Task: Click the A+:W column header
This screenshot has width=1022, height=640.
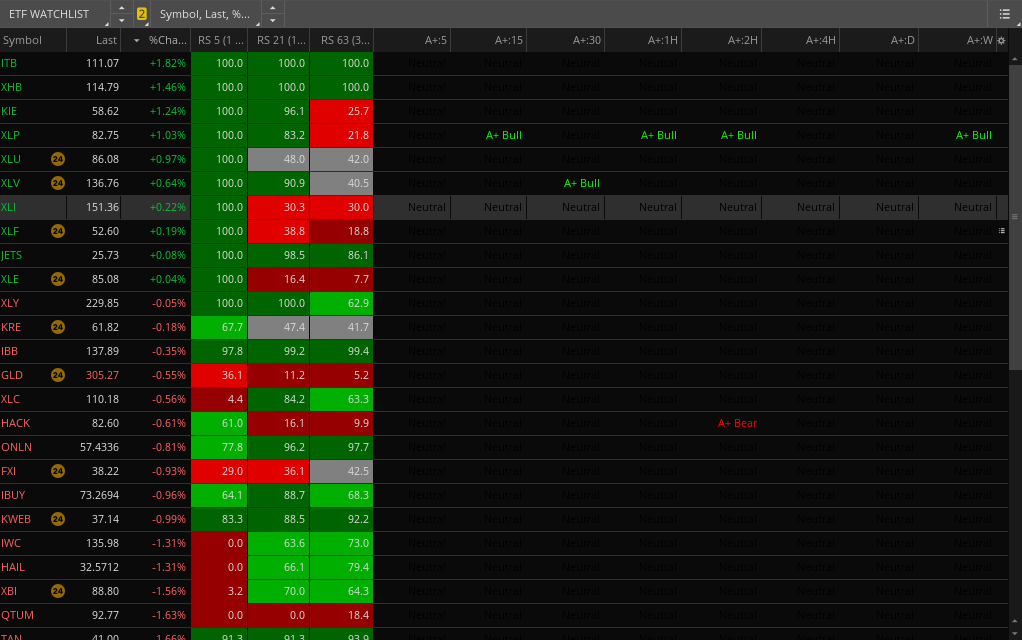Action: (957, 40)
